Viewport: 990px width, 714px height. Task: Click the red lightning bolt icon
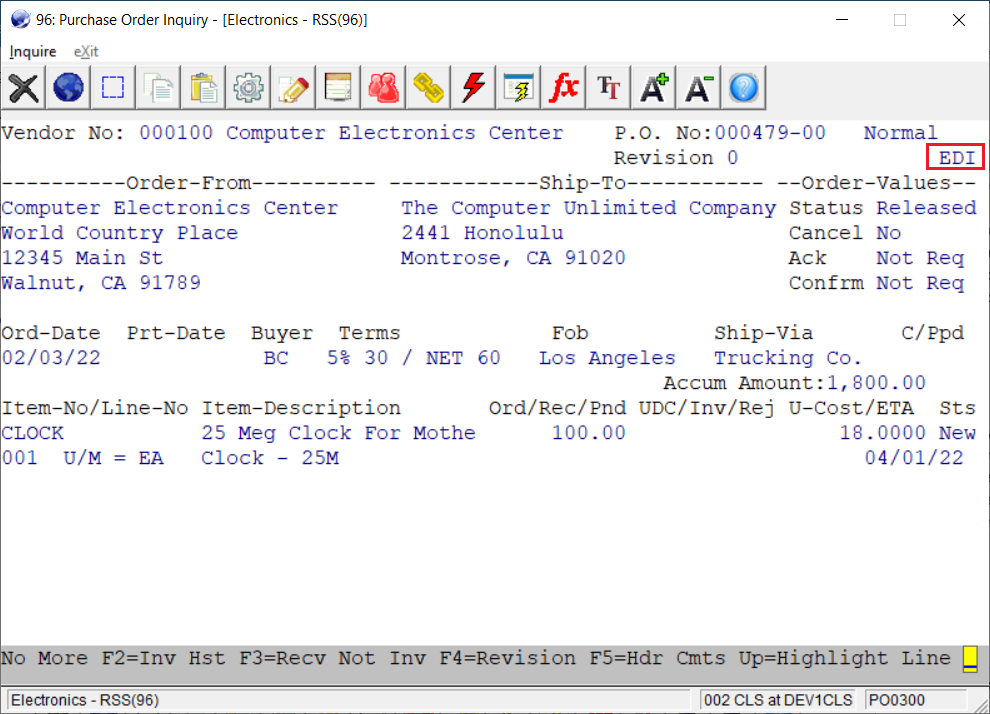point(473,87)
